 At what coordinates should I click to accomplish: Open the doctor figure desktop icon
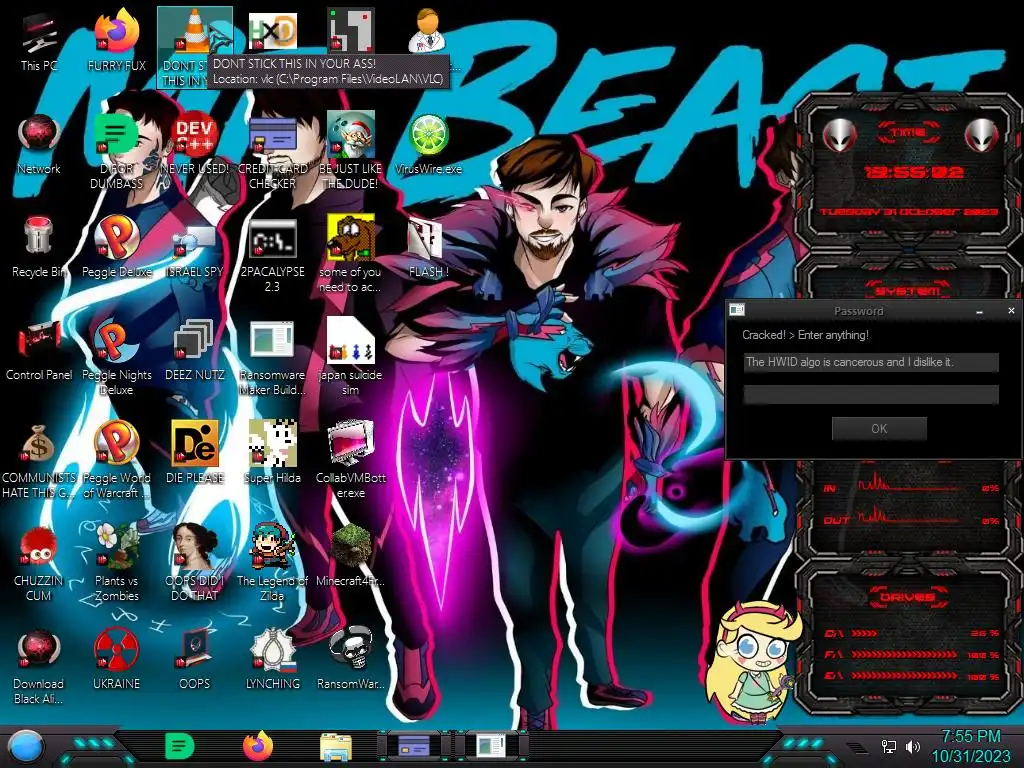[428, 30]
